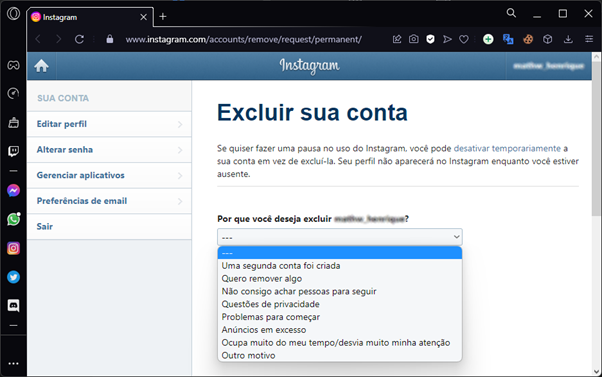
Task: Click the page vertical scrollbar thumb
Action: tap(596, 139)
